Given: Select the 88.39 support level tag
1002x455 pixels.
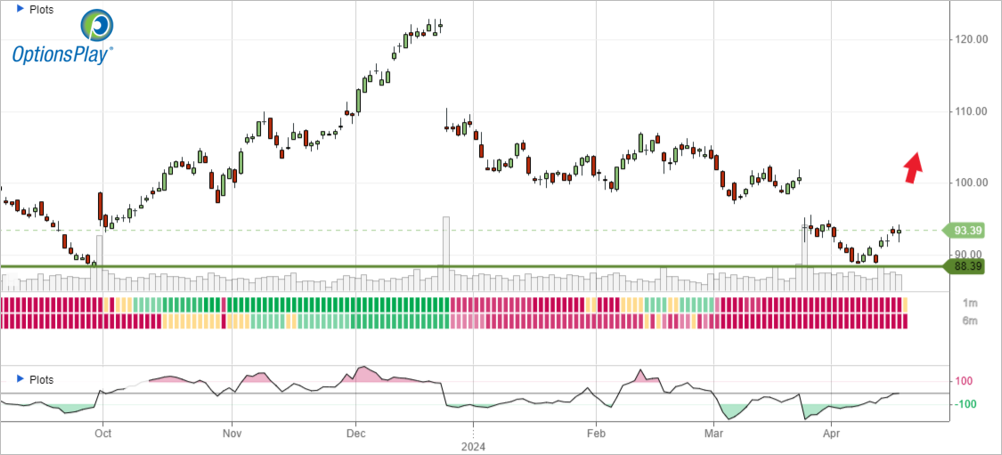Looking at the screenshot, I should 965,266.
